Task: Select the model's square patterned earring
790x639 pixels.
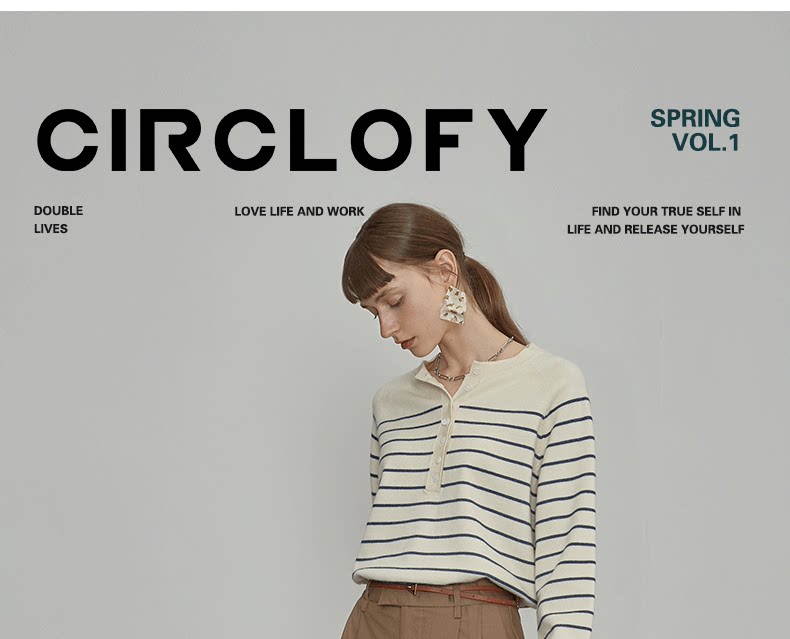Action: click(453, 304)
